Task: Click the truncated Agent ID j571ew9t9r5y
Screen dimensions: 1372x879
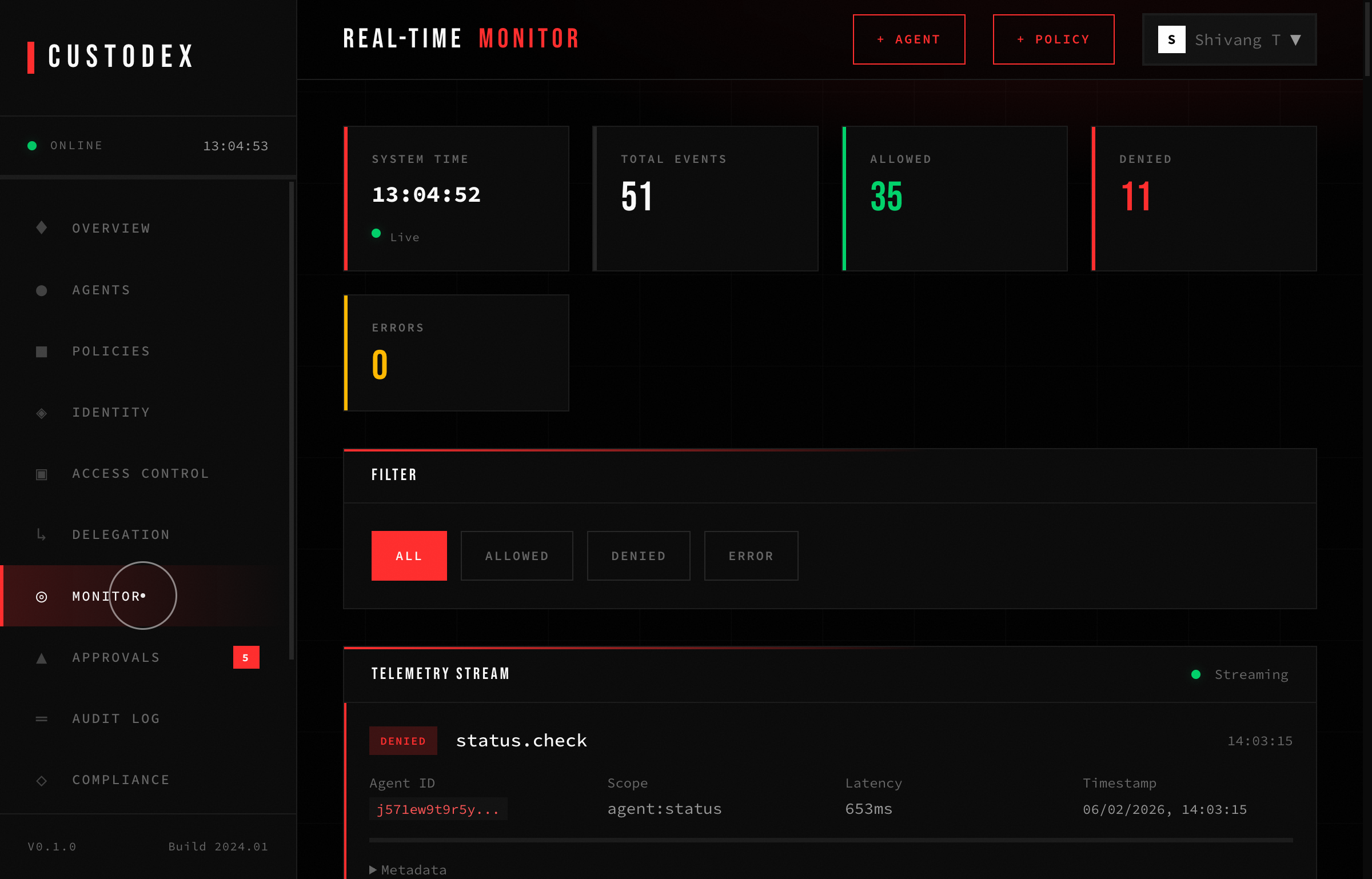Action: click(438, 809)
